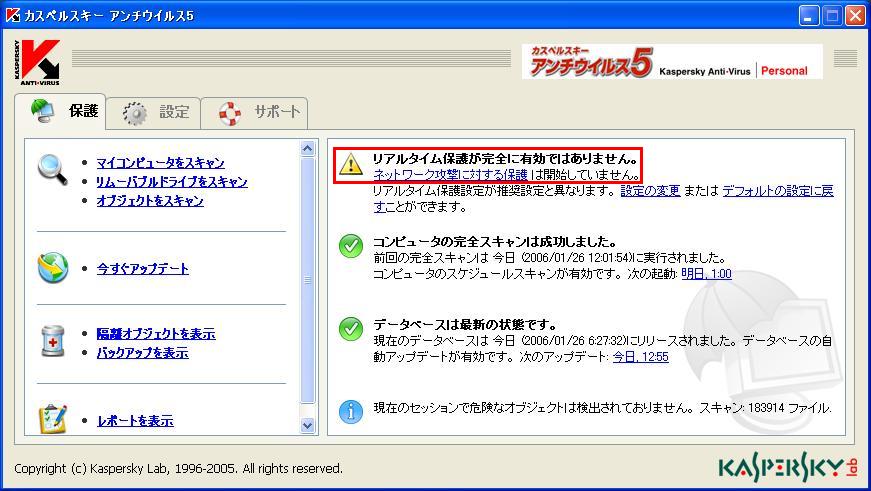The width and height of the screenshot is (871, 491).
Task: Click the globe update icon
Action: [53, 268]
